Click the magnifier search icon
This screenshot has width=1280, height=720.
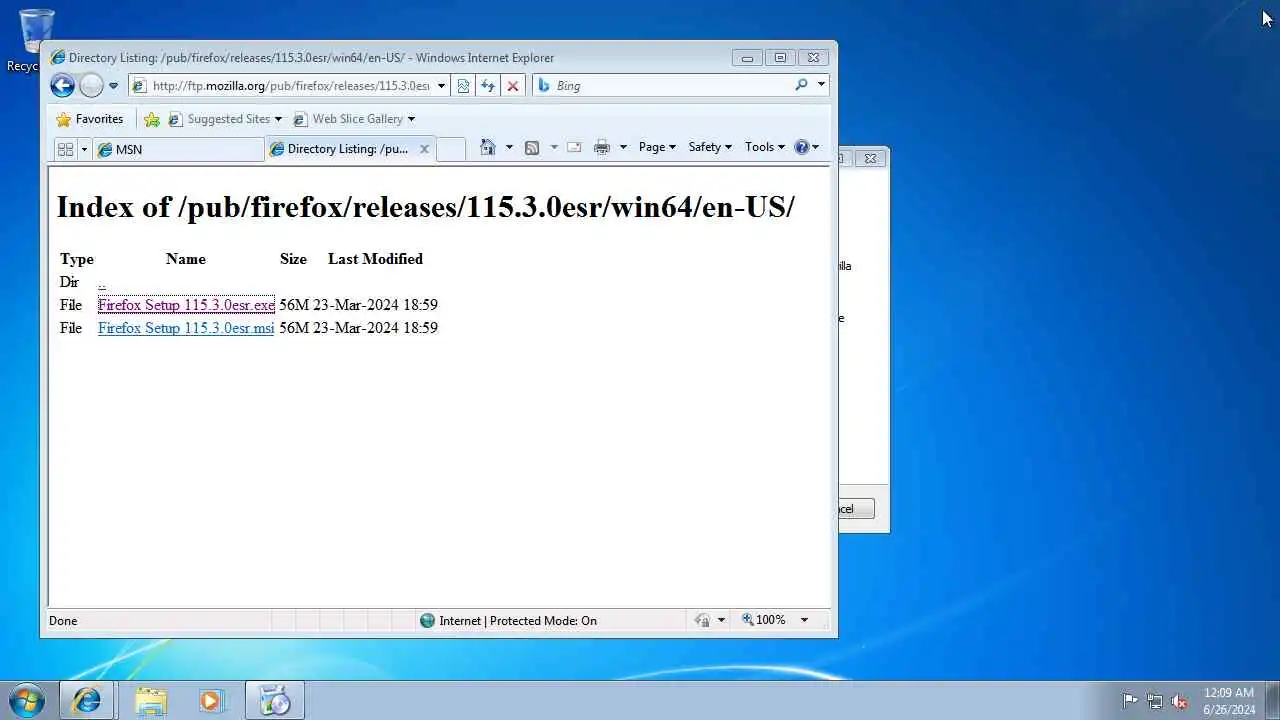tap(801, 85)
